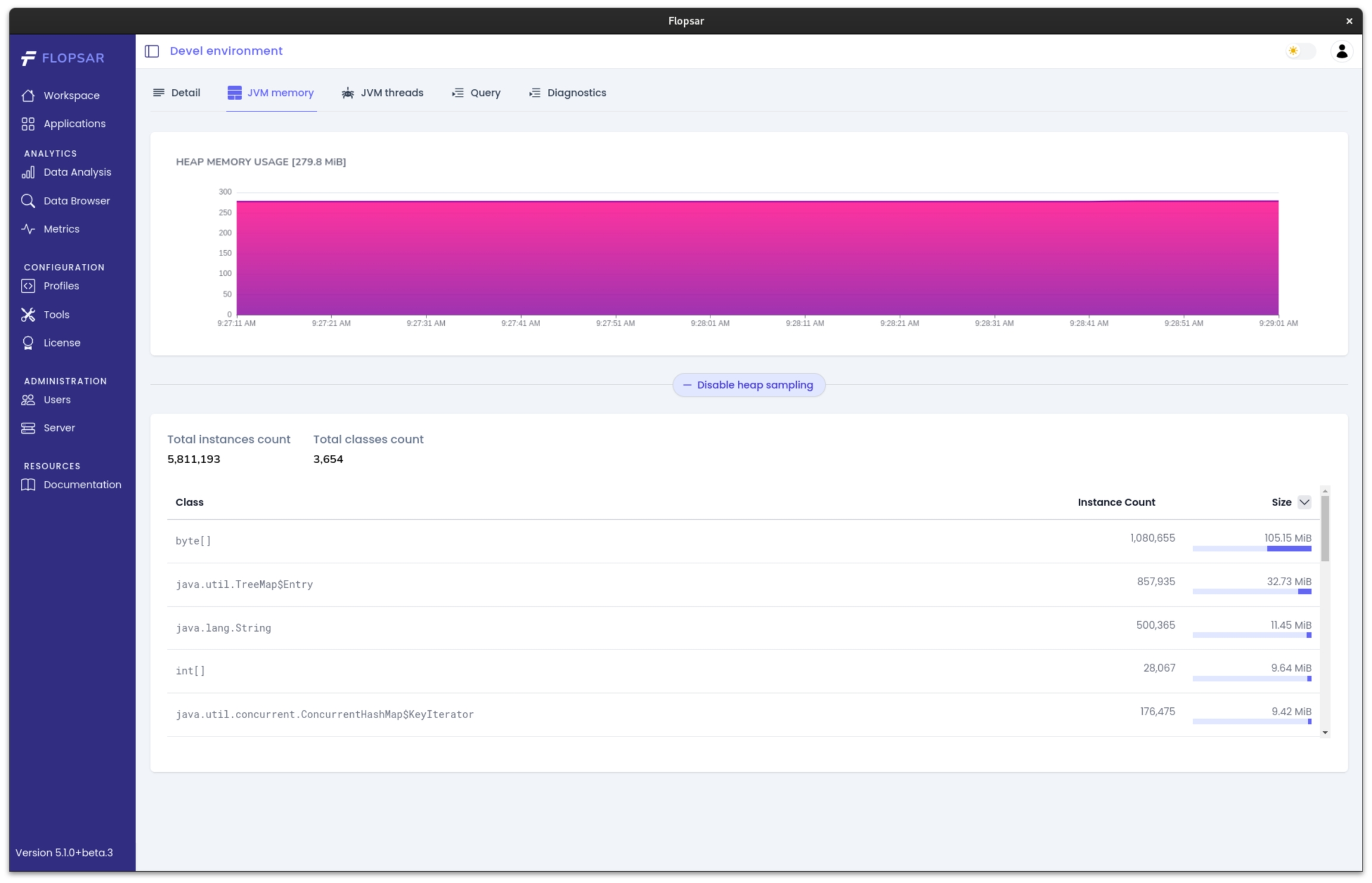The height and width of the screenshot is (883, 1372).
Task: Open the Diagnostics tab
Action: [x=567, y=93]
